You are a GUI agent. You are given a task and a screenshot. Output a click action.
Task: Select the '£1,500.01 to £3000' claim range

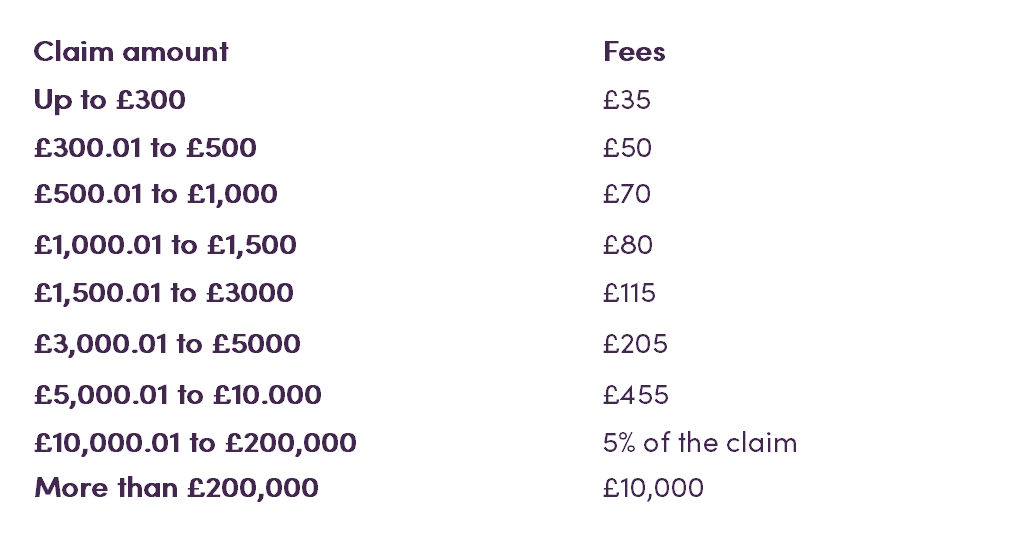164,293
